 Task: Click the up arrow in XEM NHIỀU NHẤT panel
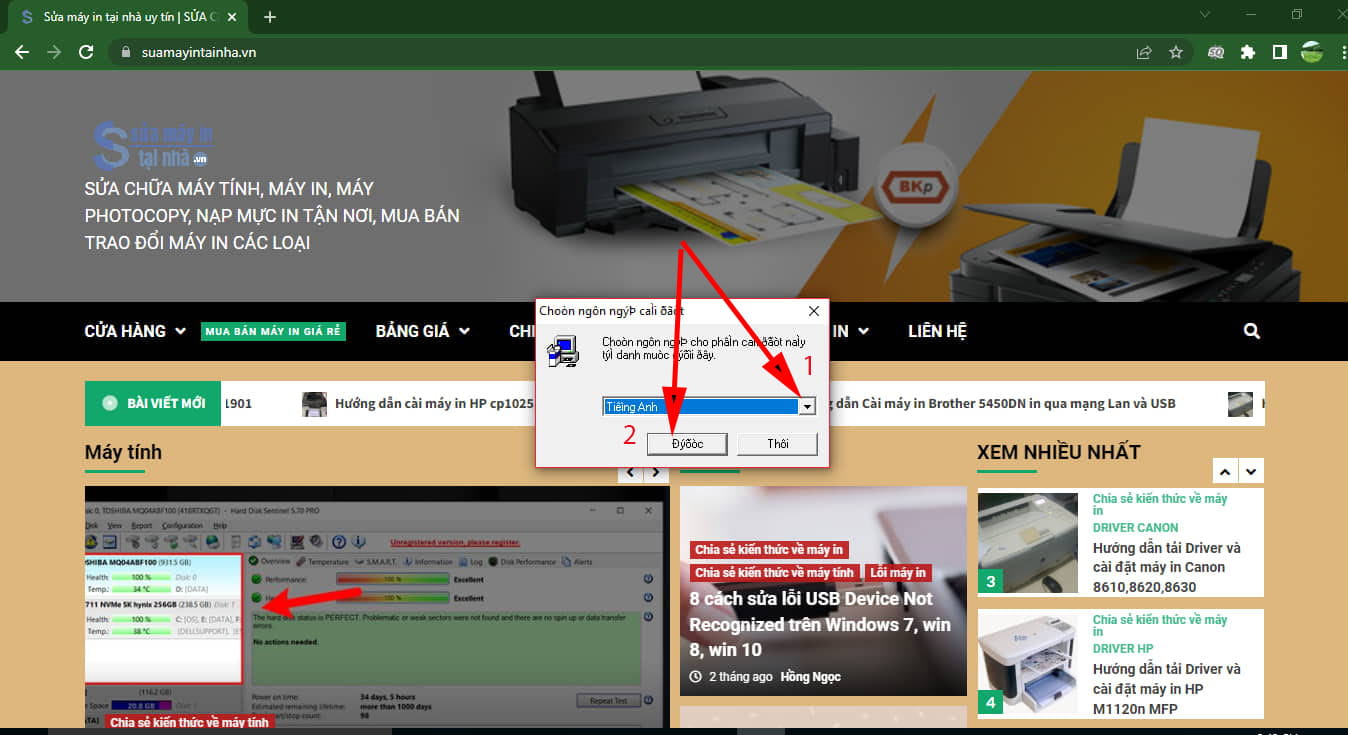coord(1224,470)
